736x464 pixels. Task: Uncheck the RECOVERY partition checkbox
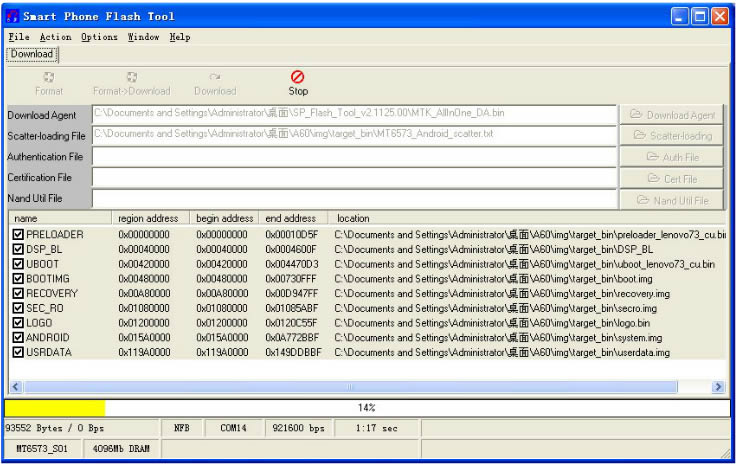tap(18, 294)
